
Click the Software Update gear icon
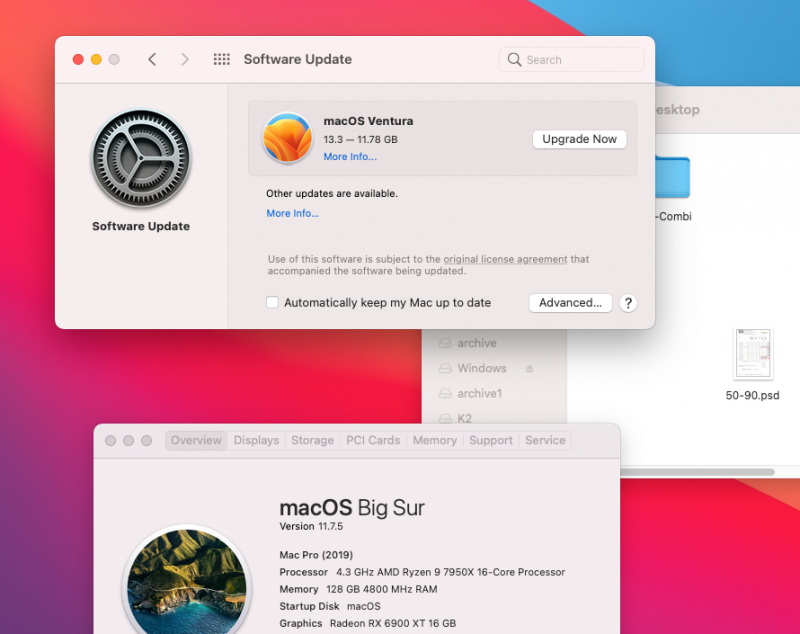tap(141, 159)
